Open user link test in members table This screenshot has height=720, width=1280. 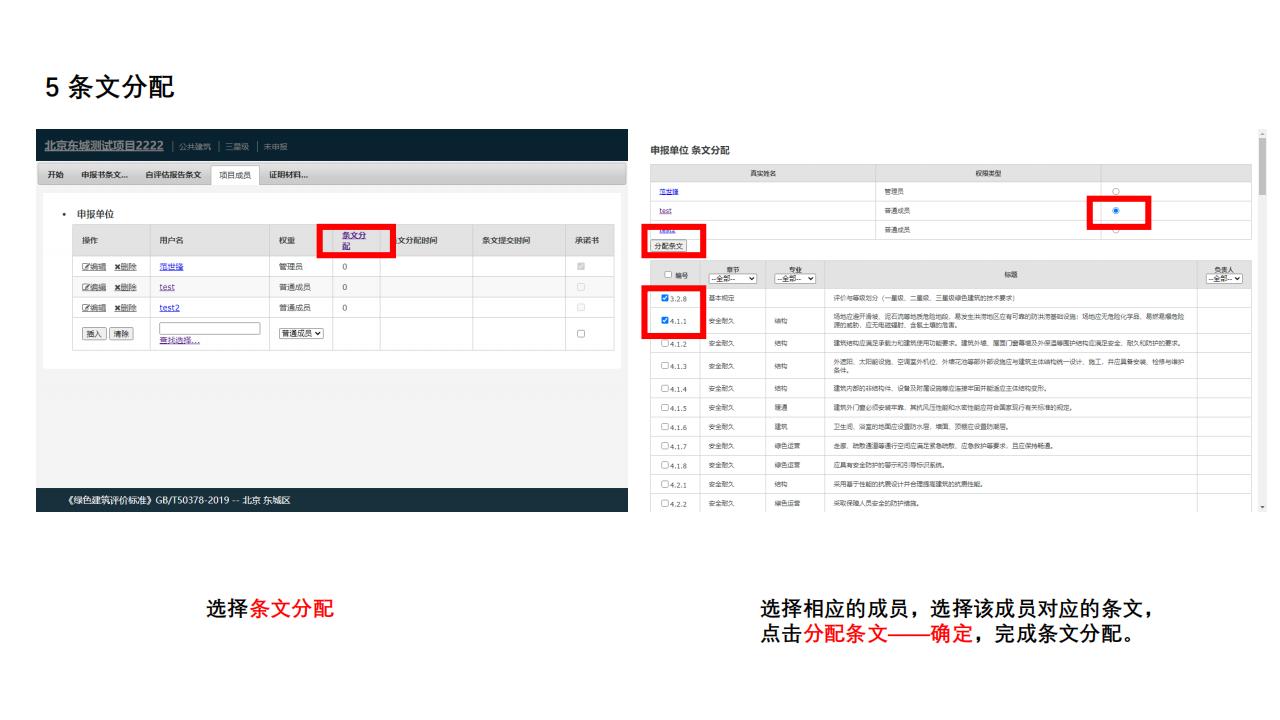point(167,287)
